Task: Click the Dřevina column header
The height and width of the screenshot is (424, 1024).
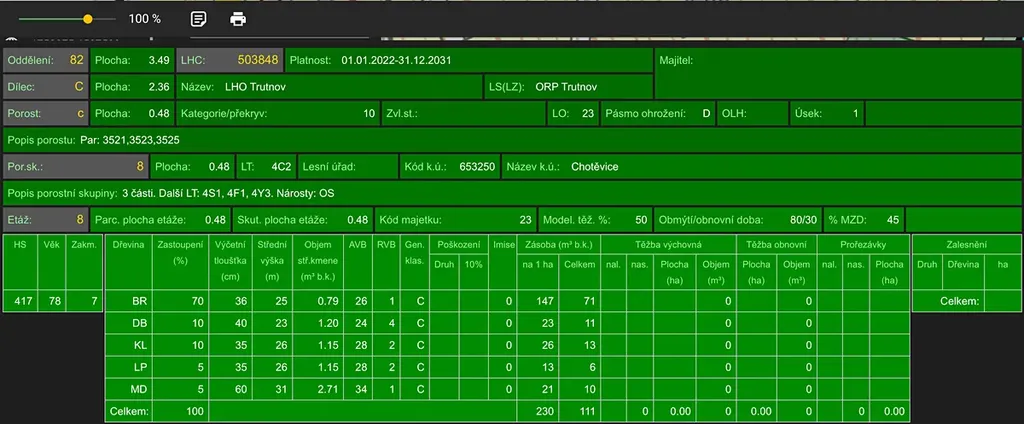Action: (x=129, y=243)
